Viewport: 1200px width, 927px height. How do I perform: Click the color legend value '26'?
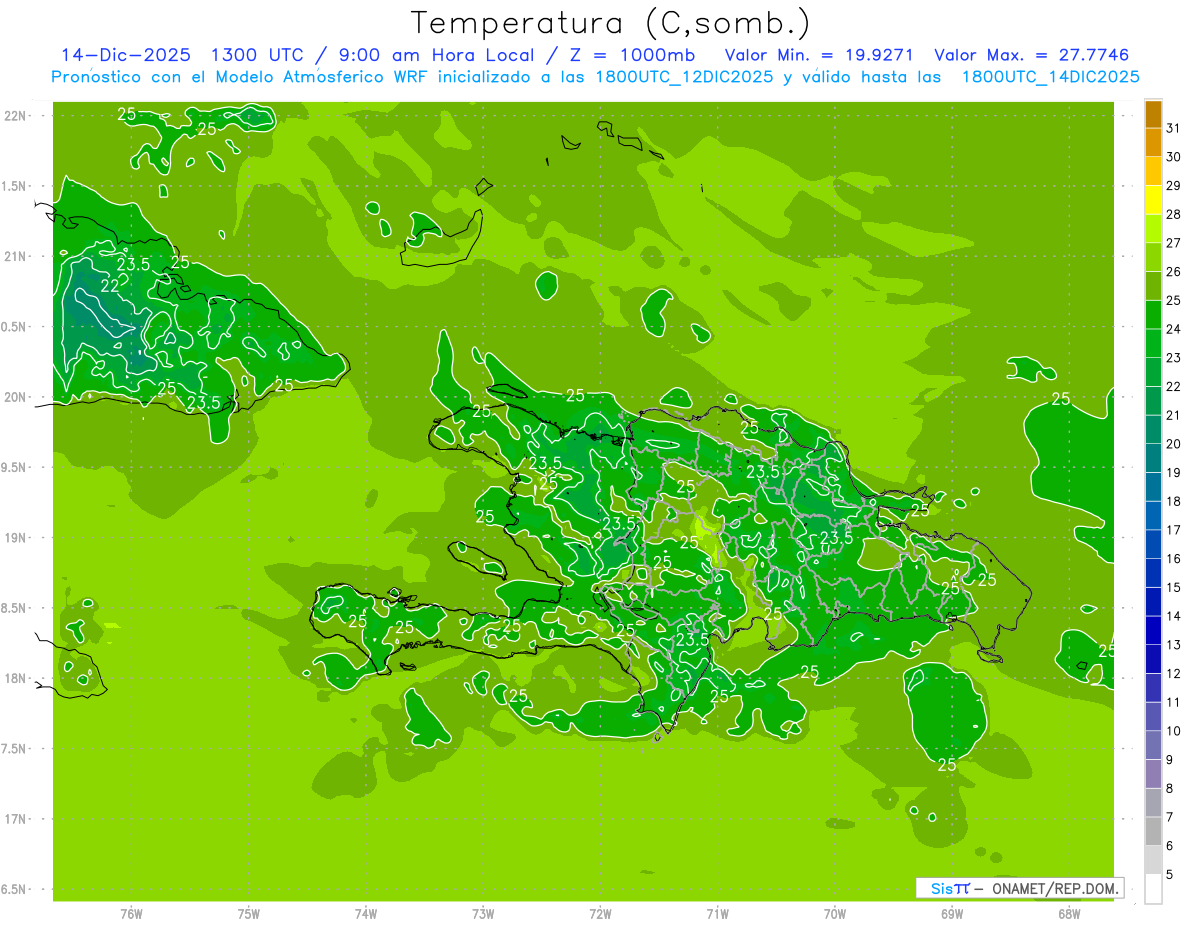click(x=1174, y=272)
